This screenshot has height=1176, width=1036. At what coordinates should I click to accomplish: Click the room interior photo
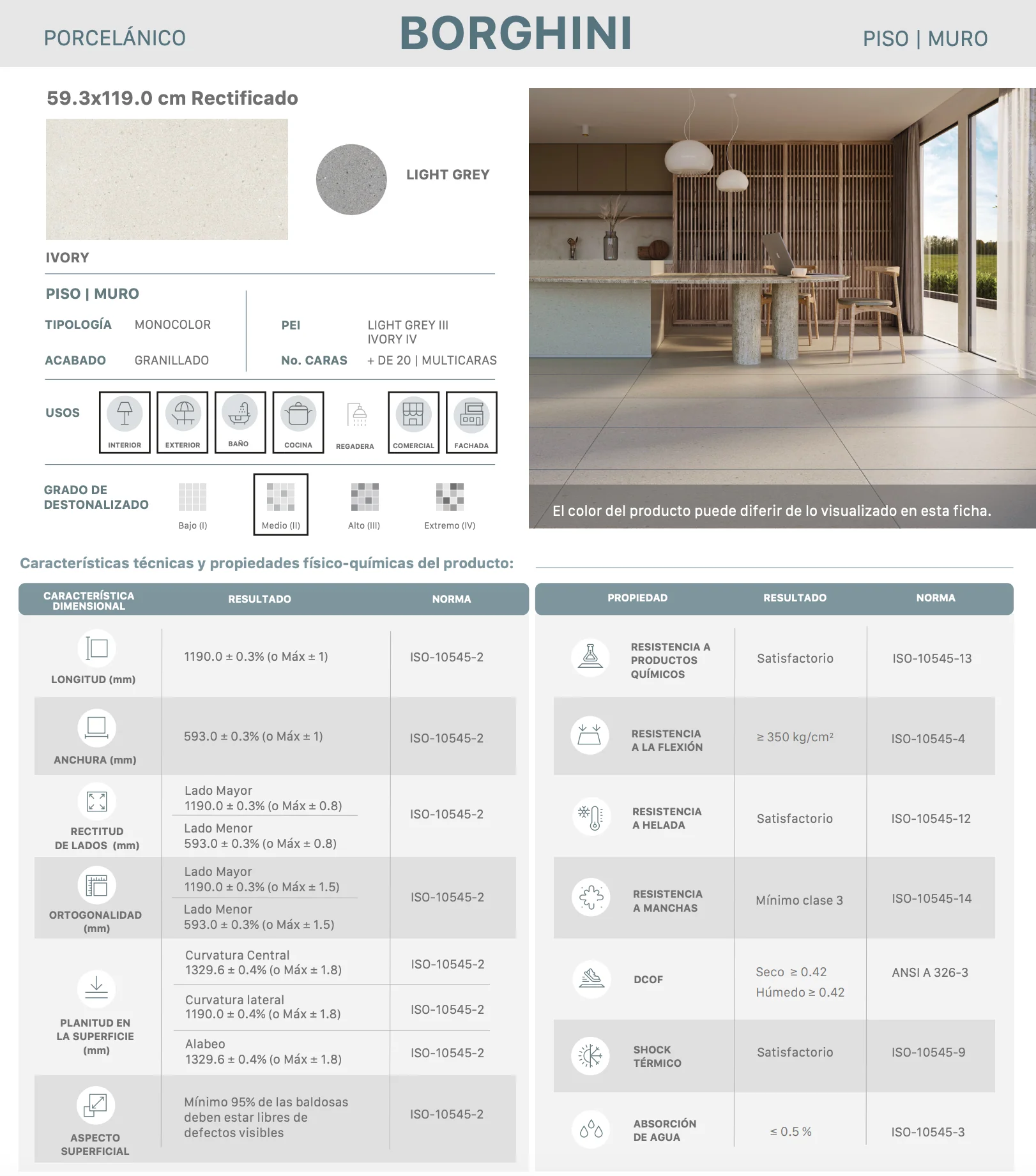[x=782, y=308]
